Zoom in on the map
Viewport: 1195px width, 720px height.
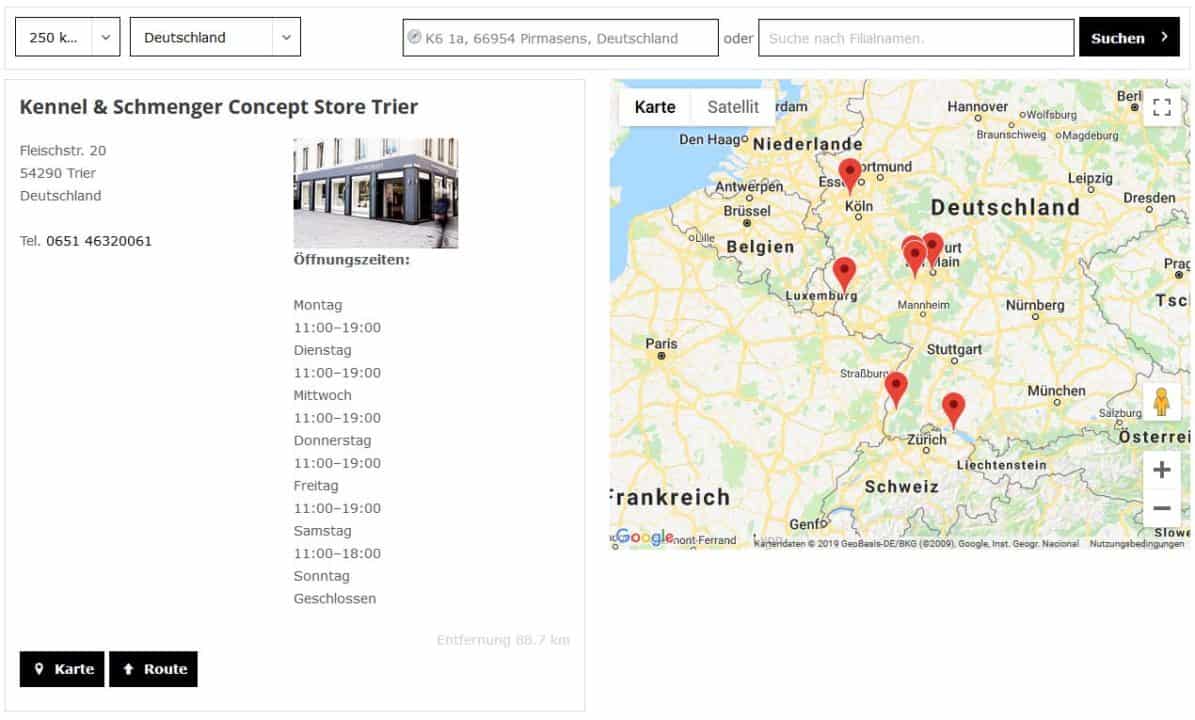pyautogui.click(x=1161, y=469)
